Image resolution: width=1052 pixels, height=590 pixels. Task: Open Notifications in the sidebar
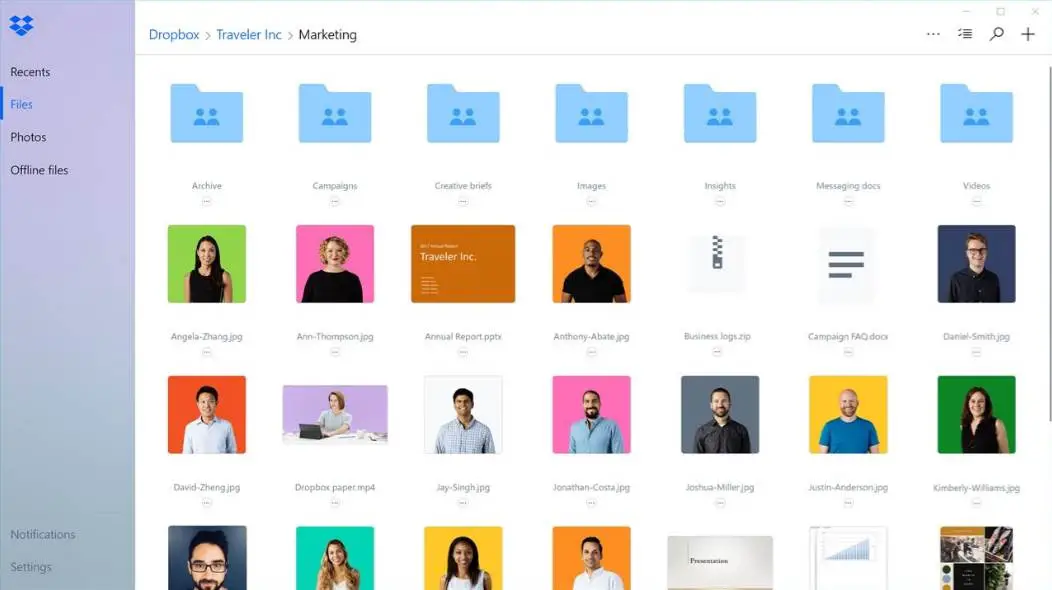click(x=42, y=534)
